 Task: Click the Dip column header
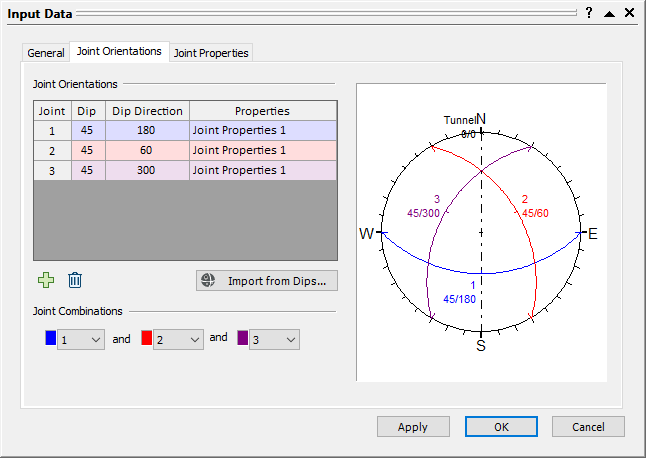[x=88, y=111]
